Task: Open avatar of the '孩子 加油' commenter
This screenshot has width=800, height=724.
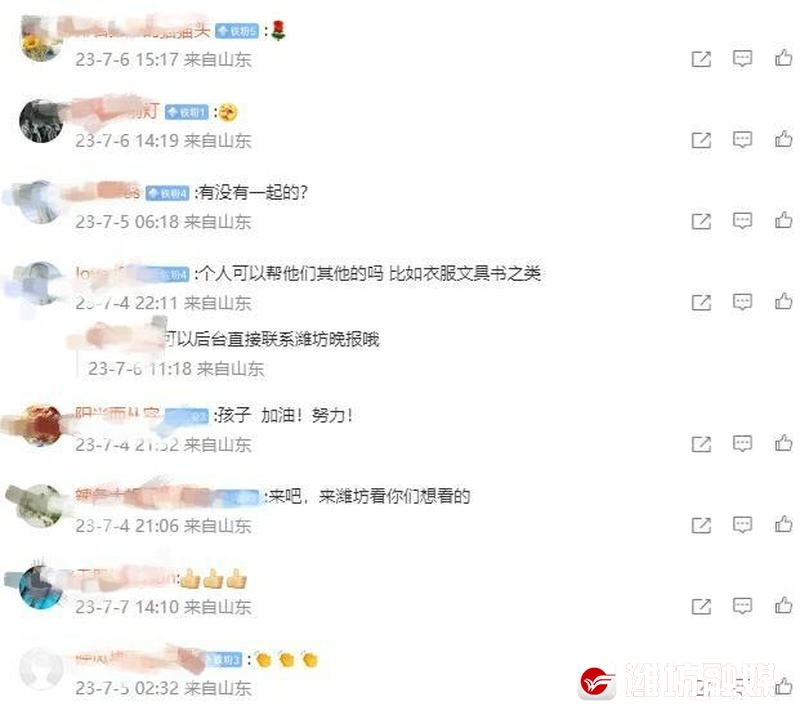Action: [41, 425]
